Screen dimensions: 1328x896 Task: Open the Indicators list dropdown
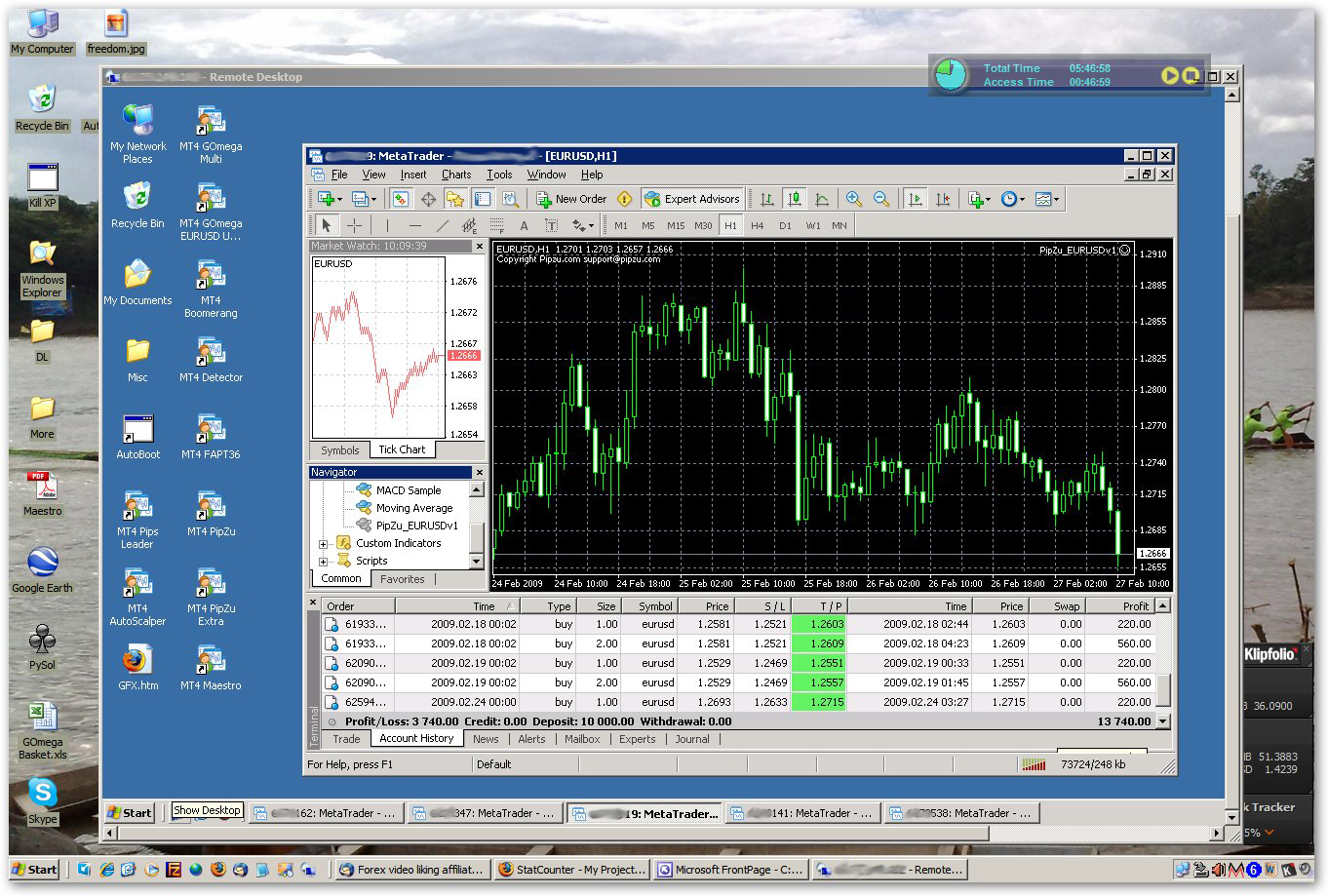point(978,199)
